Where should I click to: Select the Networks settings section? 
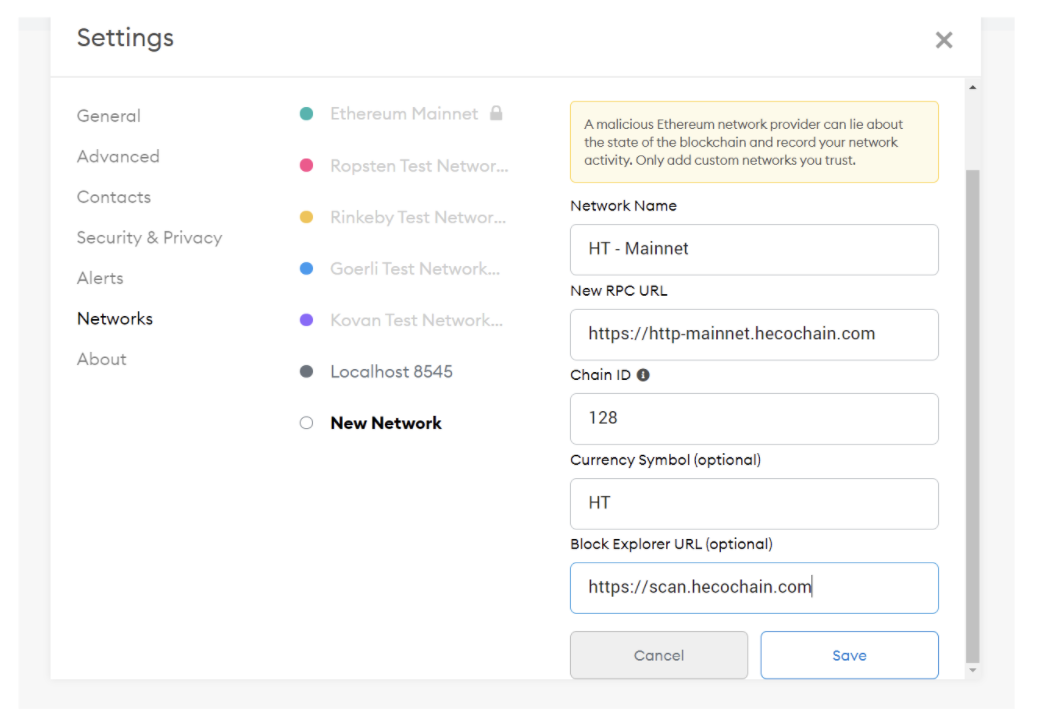coord(115,318)
